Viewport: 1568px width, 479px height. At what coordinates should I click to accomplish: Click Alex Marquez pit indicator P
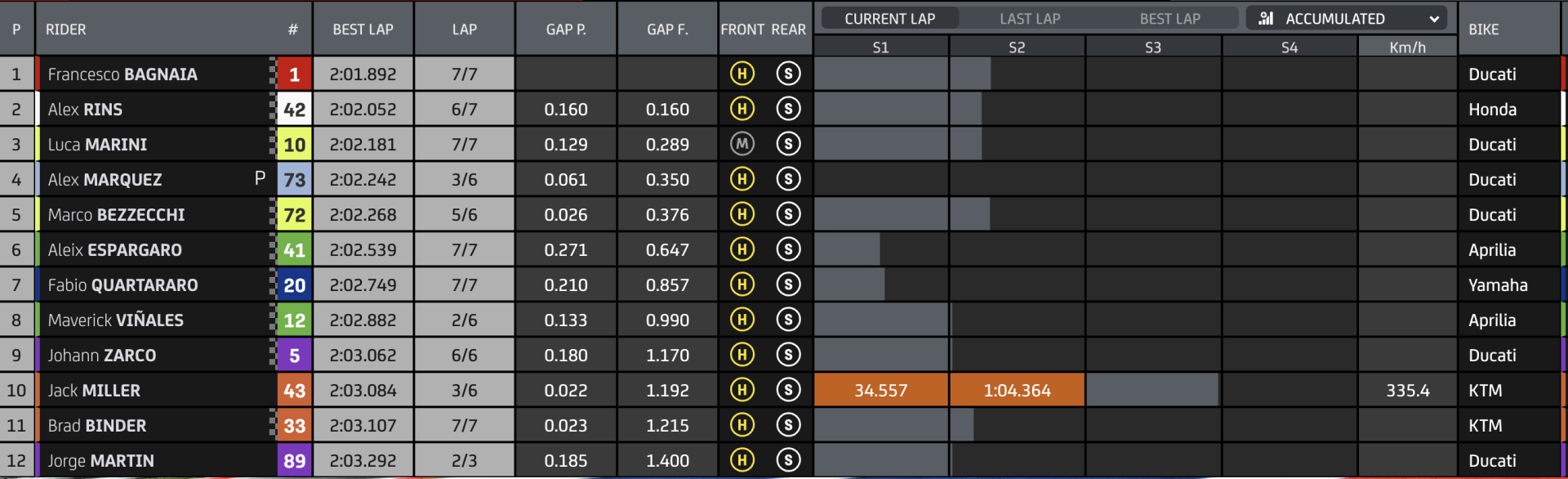pos(260,178)
